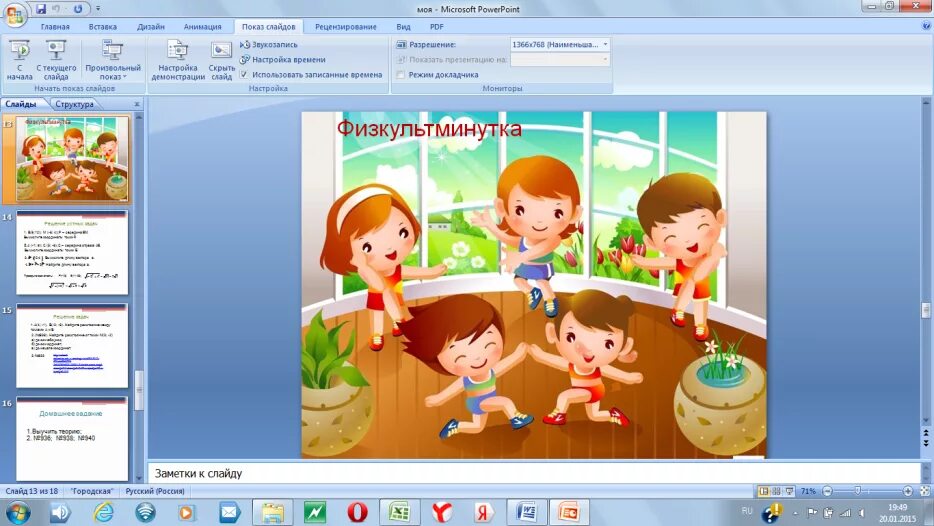934x526 pixels.
Task: Open Quick Access toolbar customize arrow
Action: [98, 9]
